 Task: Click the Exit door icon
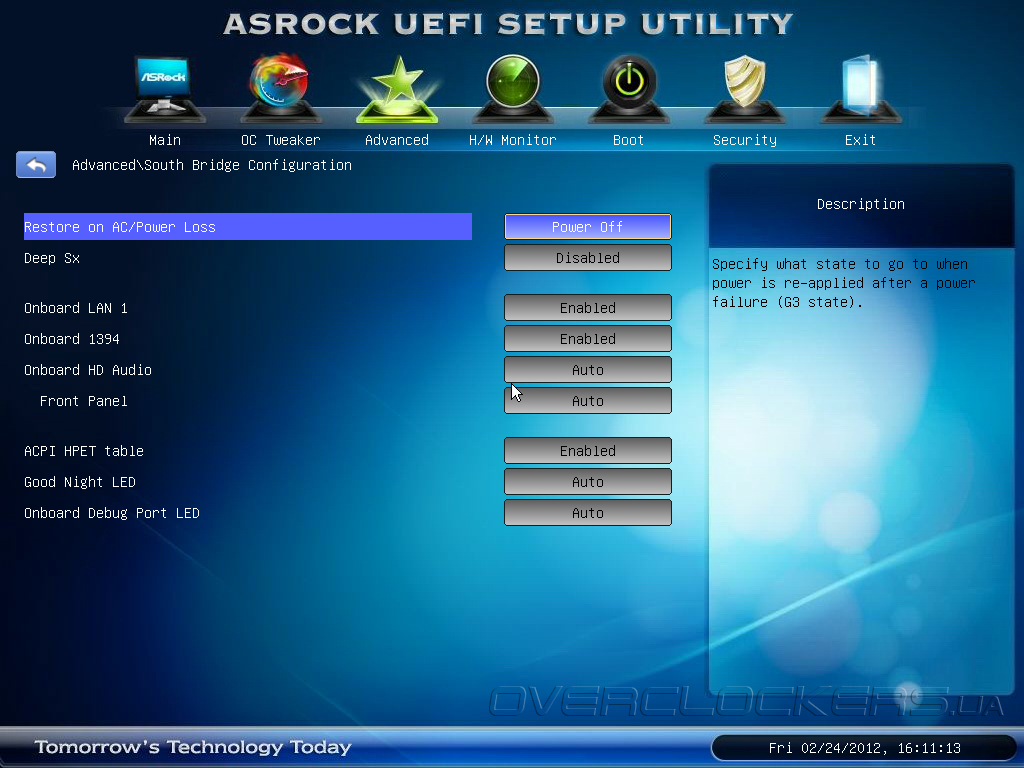point(861,89)
